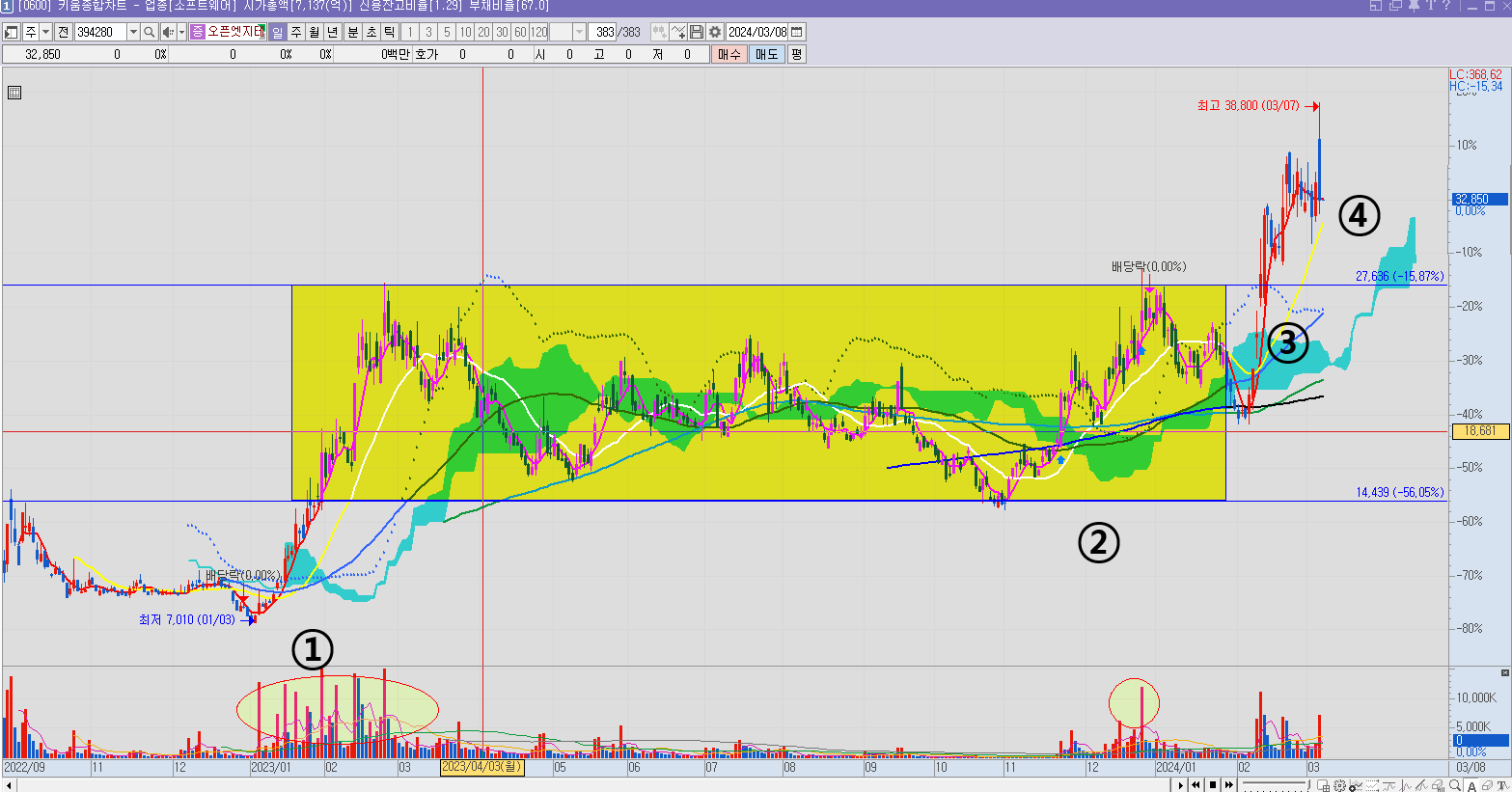This screenshot has width=1512, height=792.
Task: Click the grid icon in chart corner
Action: click(14, 93)
